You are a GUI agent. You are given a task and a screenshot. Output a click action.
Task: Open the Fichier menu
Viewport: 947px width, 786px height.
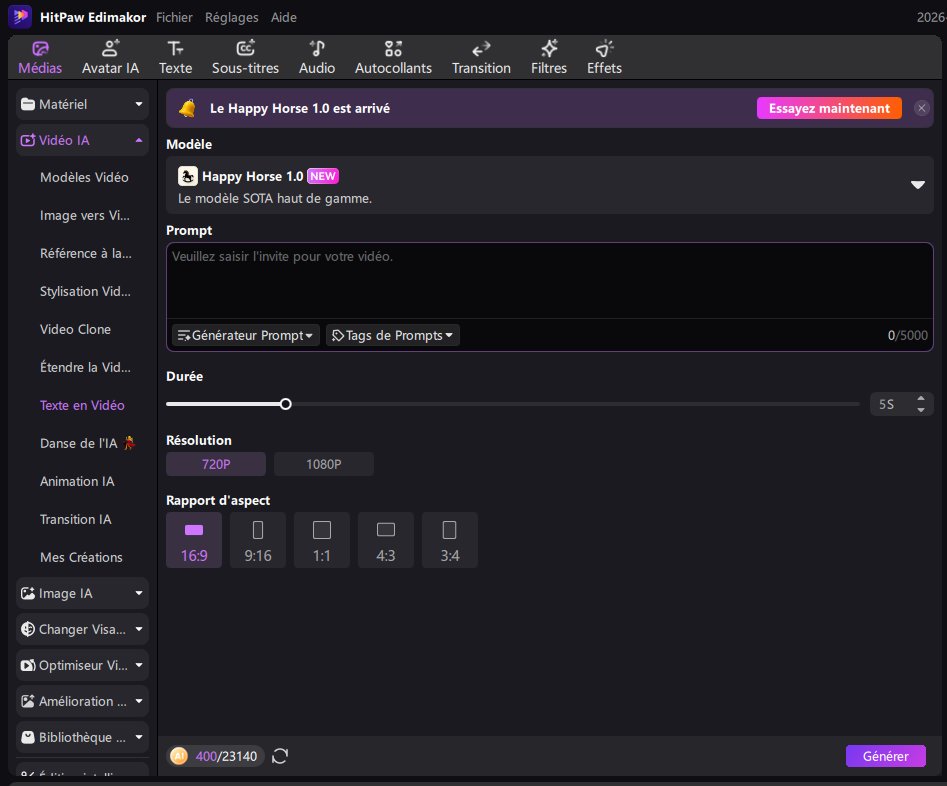pyautogui.click(x=174, y=18)
